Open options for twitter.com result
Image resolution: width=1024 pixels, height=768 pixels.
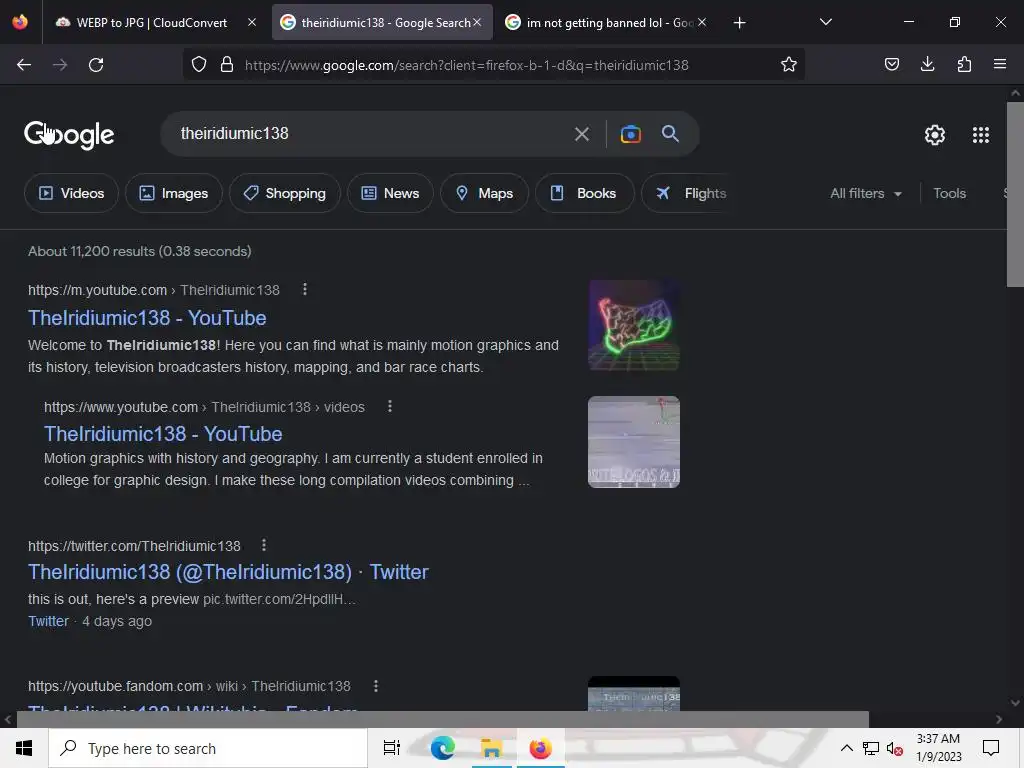264,545
